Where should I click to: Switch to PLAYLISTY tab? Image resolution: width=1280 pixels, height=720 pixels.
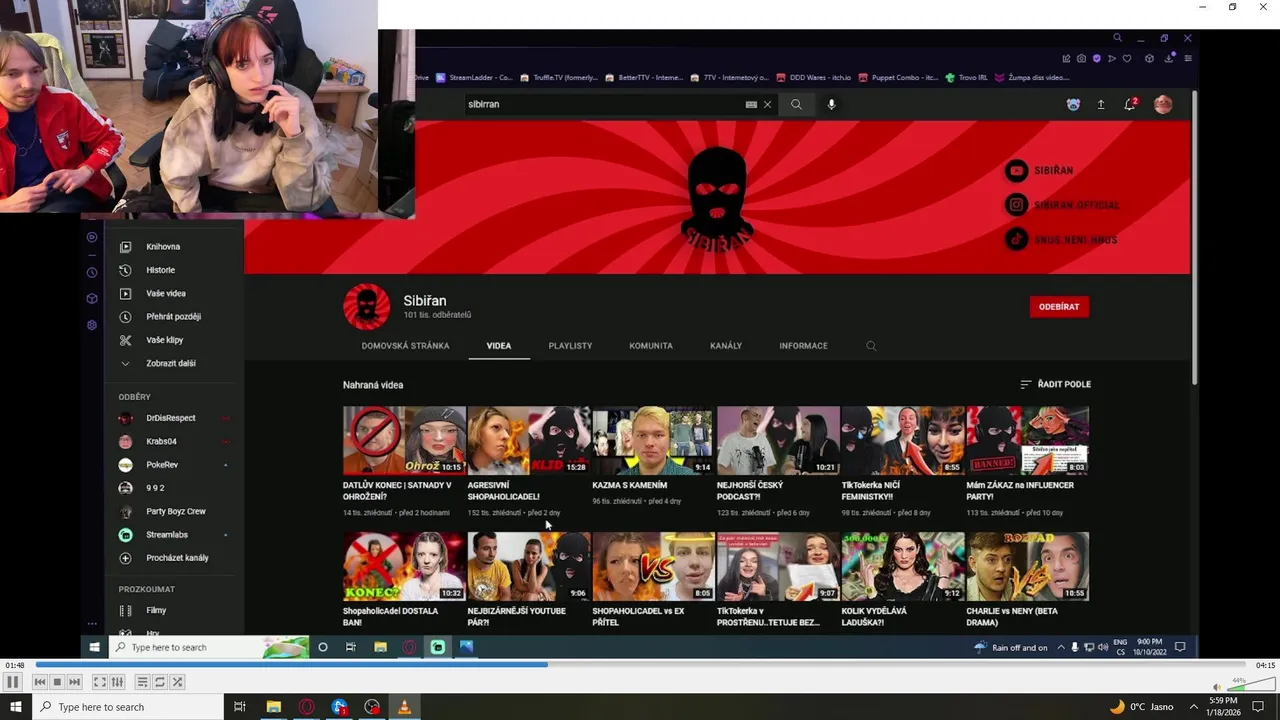click(x=570, y=346)
